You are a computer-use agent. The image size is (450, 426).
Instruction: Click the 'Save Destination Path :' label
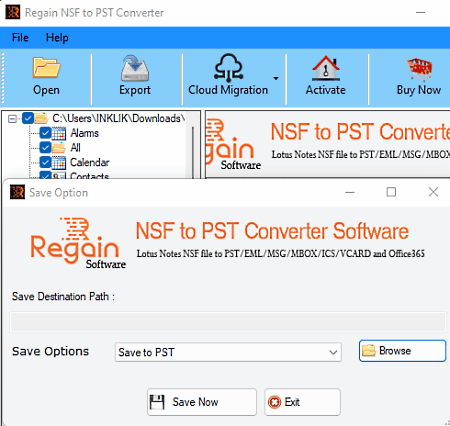click(x=63, y=296)
